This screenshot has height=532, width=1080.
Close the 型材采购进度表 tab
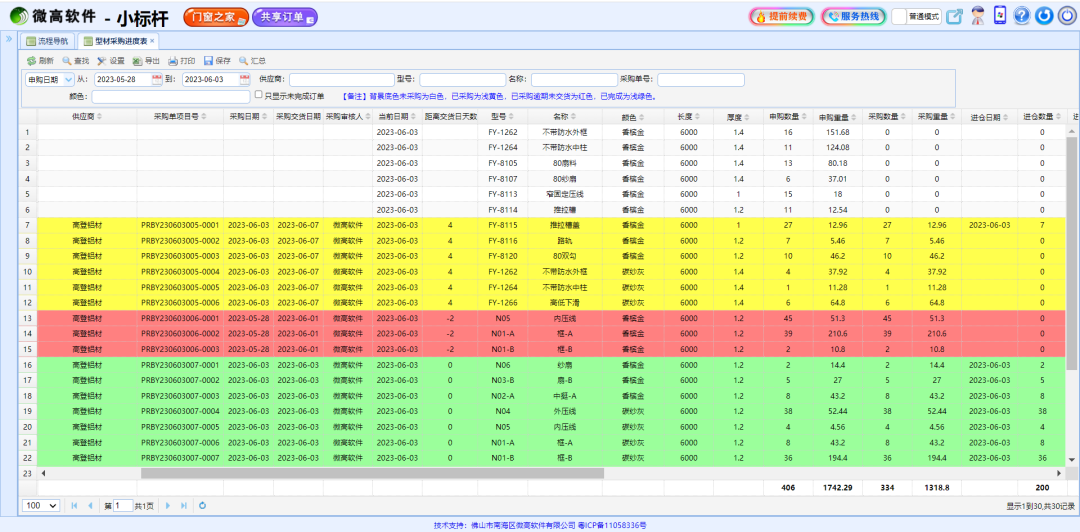[153, 41]
